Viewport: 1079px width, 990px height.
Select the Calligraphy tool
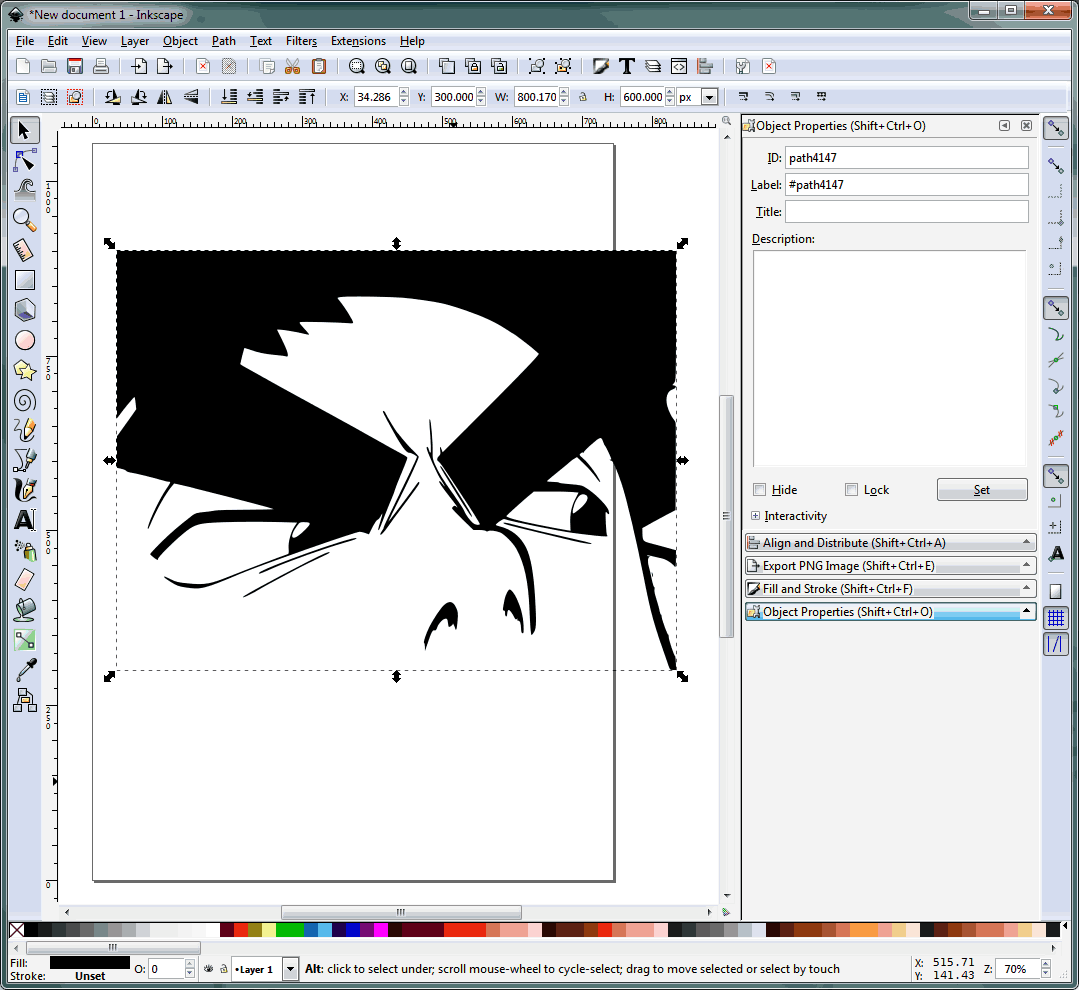[25, 491]
